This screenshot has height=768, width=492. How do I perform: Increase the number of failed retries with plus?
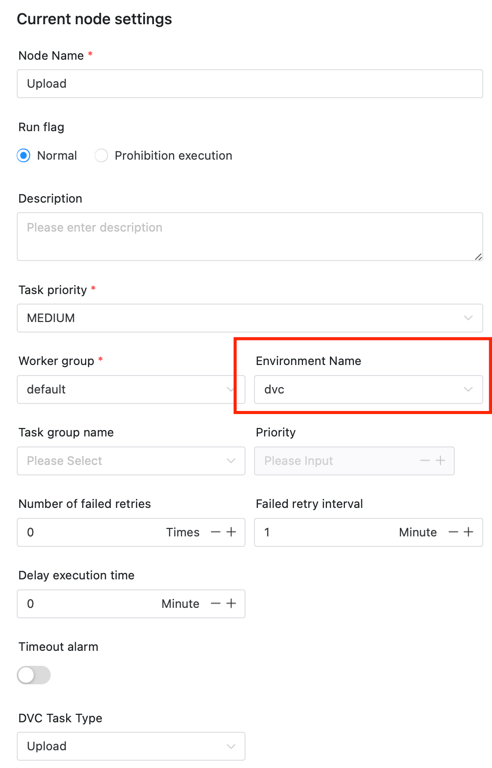pyautogui.click(x=231, y=532)
